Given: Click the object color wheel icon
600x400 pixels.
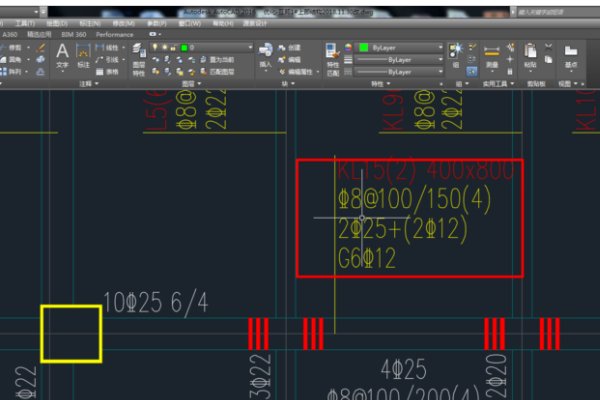Looking at the screenshot, I should [348, 47].
